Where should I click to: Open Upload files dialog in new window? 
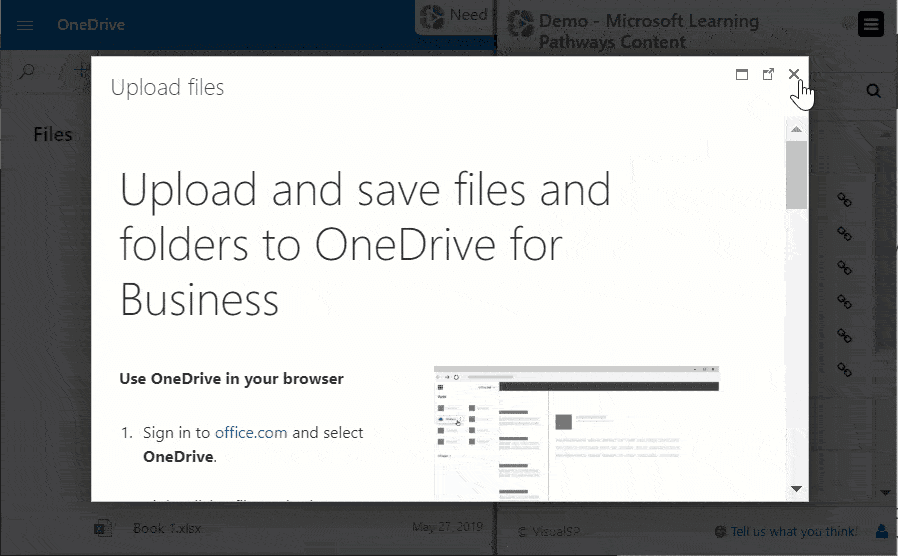768,74
